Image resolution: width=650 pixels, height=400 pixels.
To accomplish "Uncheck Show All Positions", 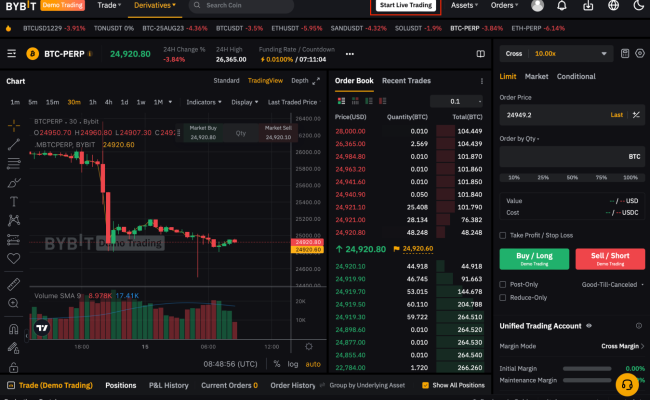I will [x=425, y=385].
